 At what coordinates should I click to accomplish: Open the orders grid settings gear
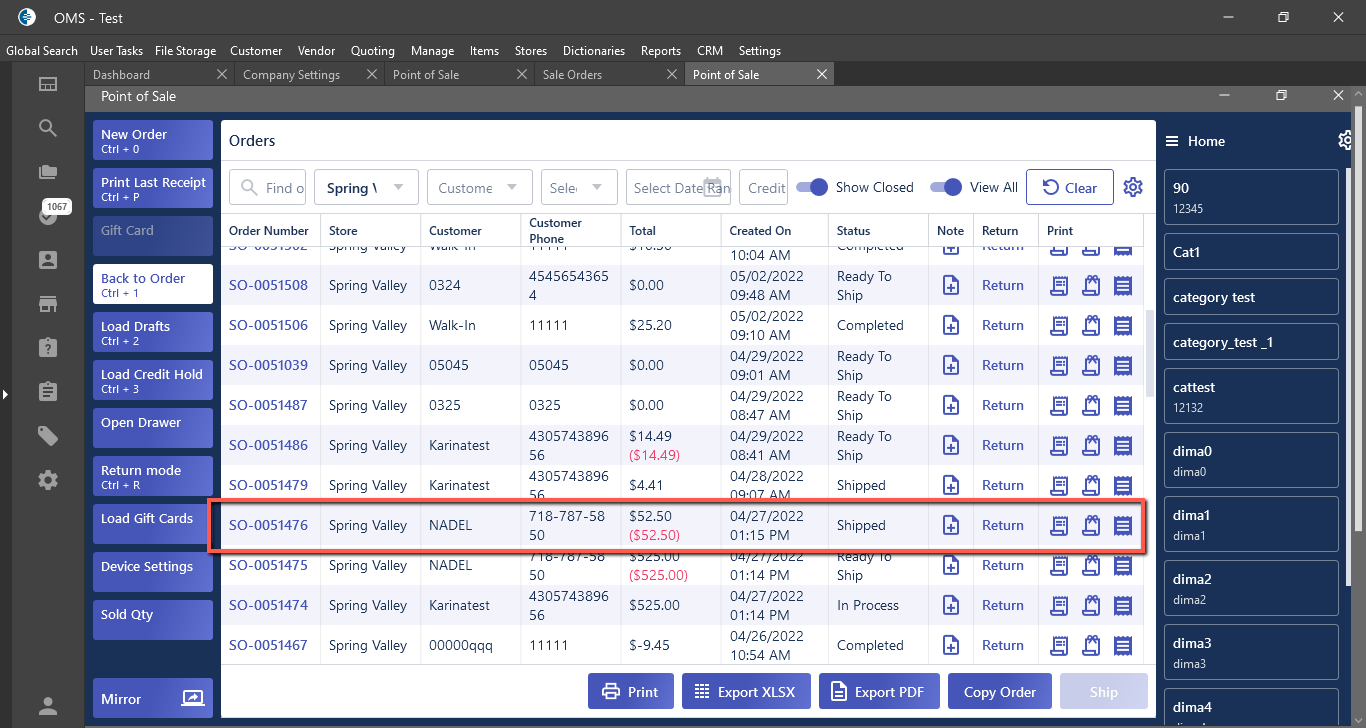(1132, 187)
